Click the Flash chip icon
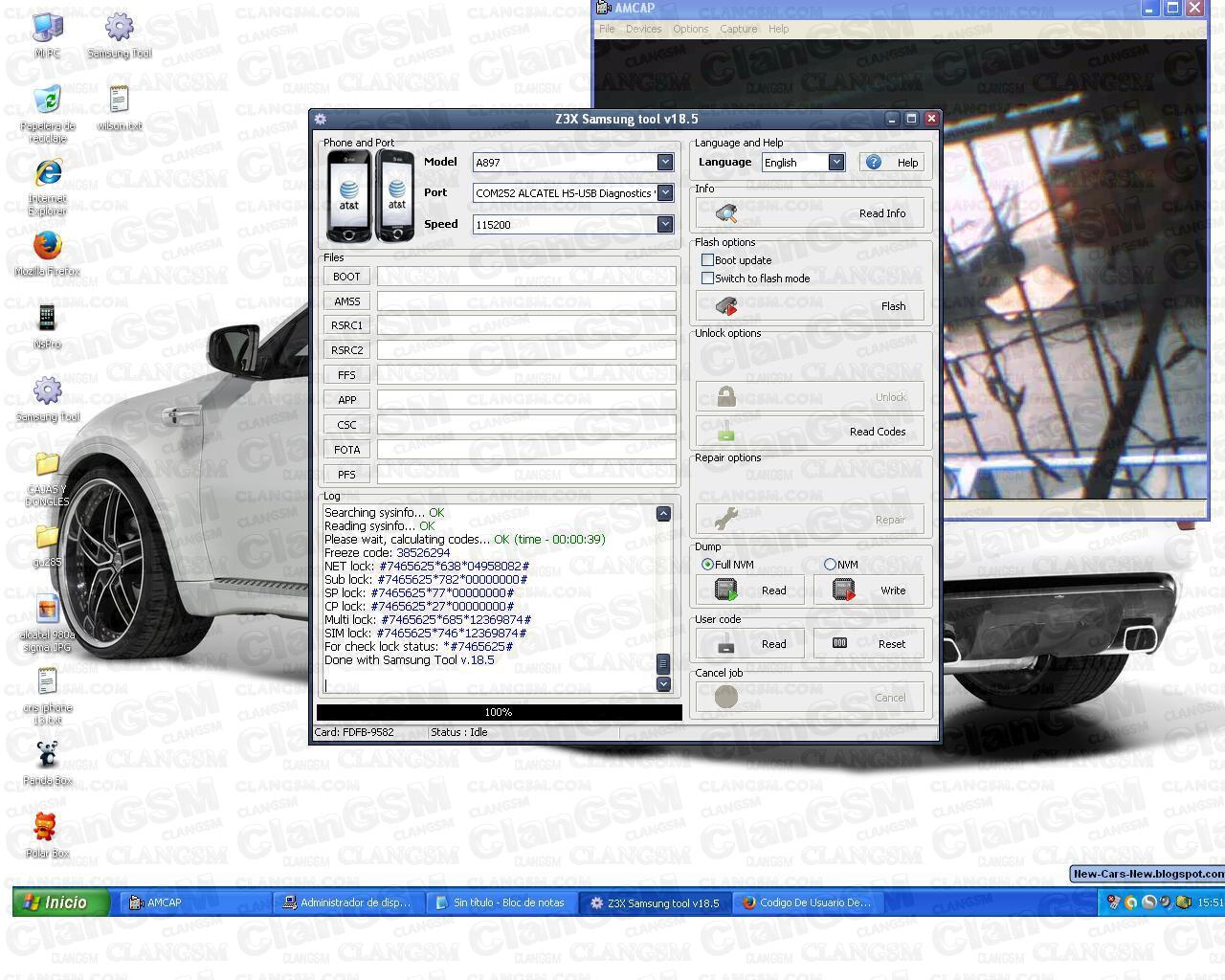 726,306
